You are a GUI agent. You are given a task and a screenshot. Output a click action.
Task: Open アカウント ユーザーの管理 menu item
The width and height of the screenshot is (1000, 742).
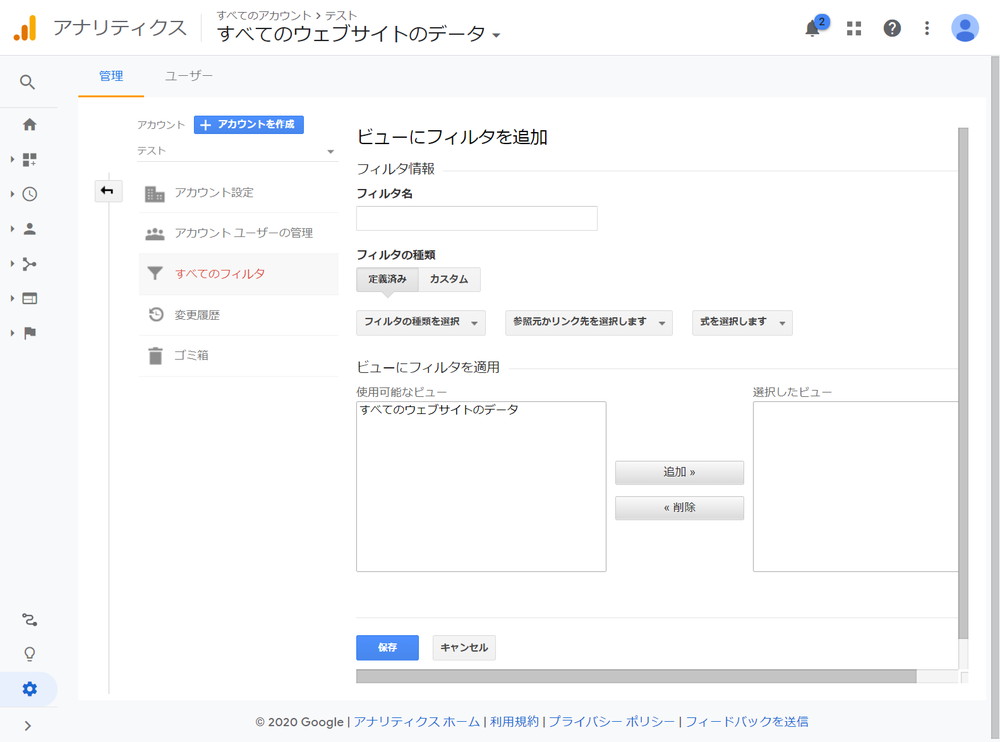(239, 234)
